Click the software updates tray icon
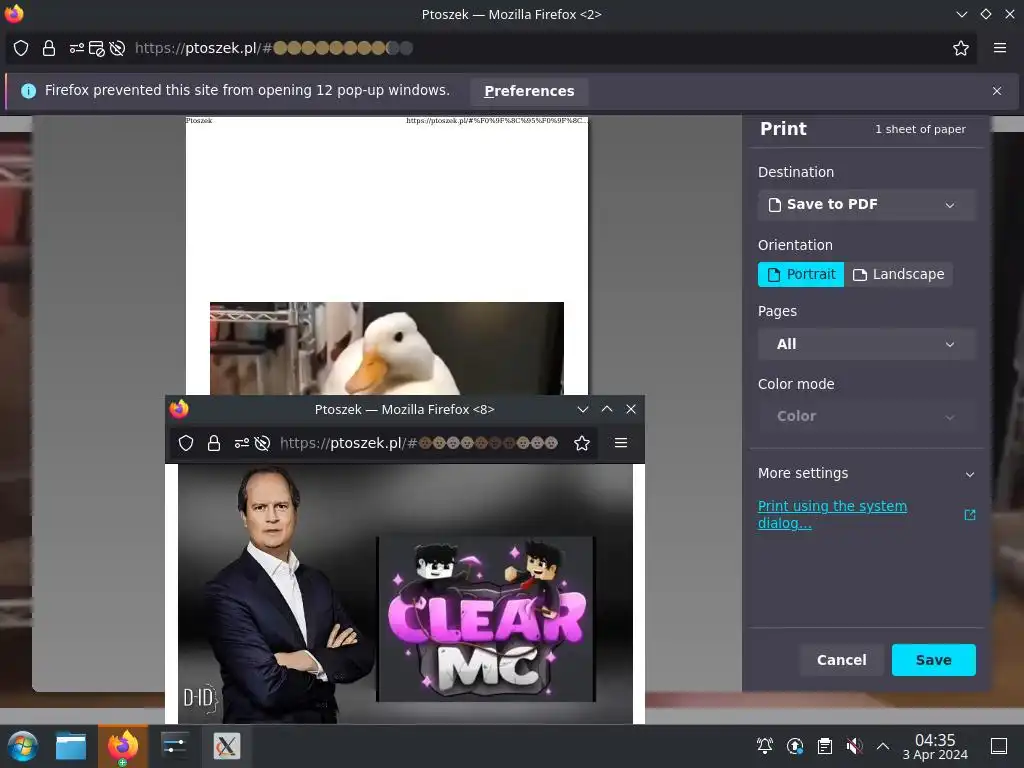The image size is (1024, 768). click(795, 746)
